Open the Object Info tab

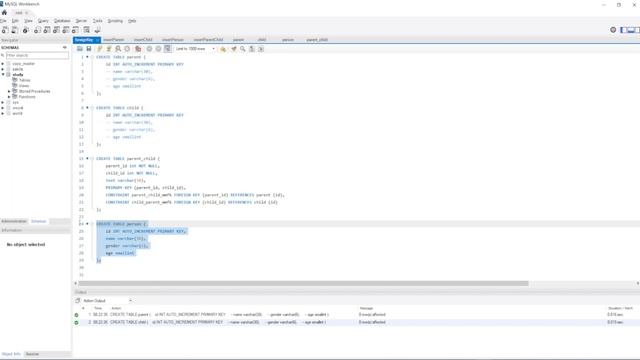click(11, 354)
